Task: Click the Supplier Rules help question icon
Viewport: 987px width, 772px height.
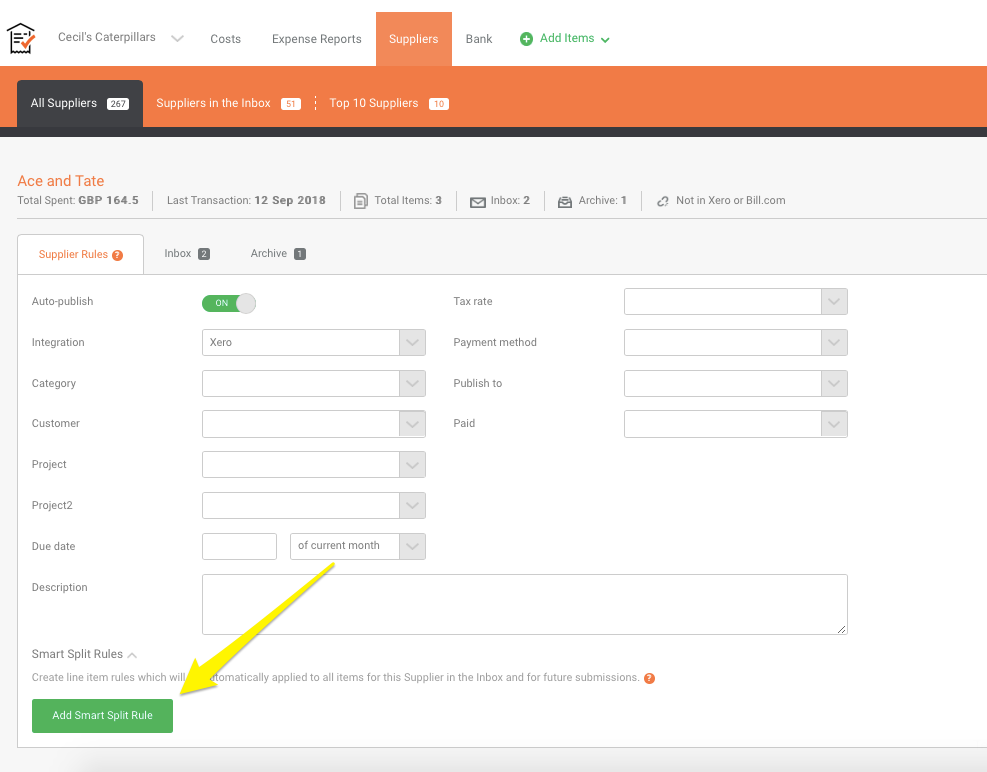Action: 118,255
